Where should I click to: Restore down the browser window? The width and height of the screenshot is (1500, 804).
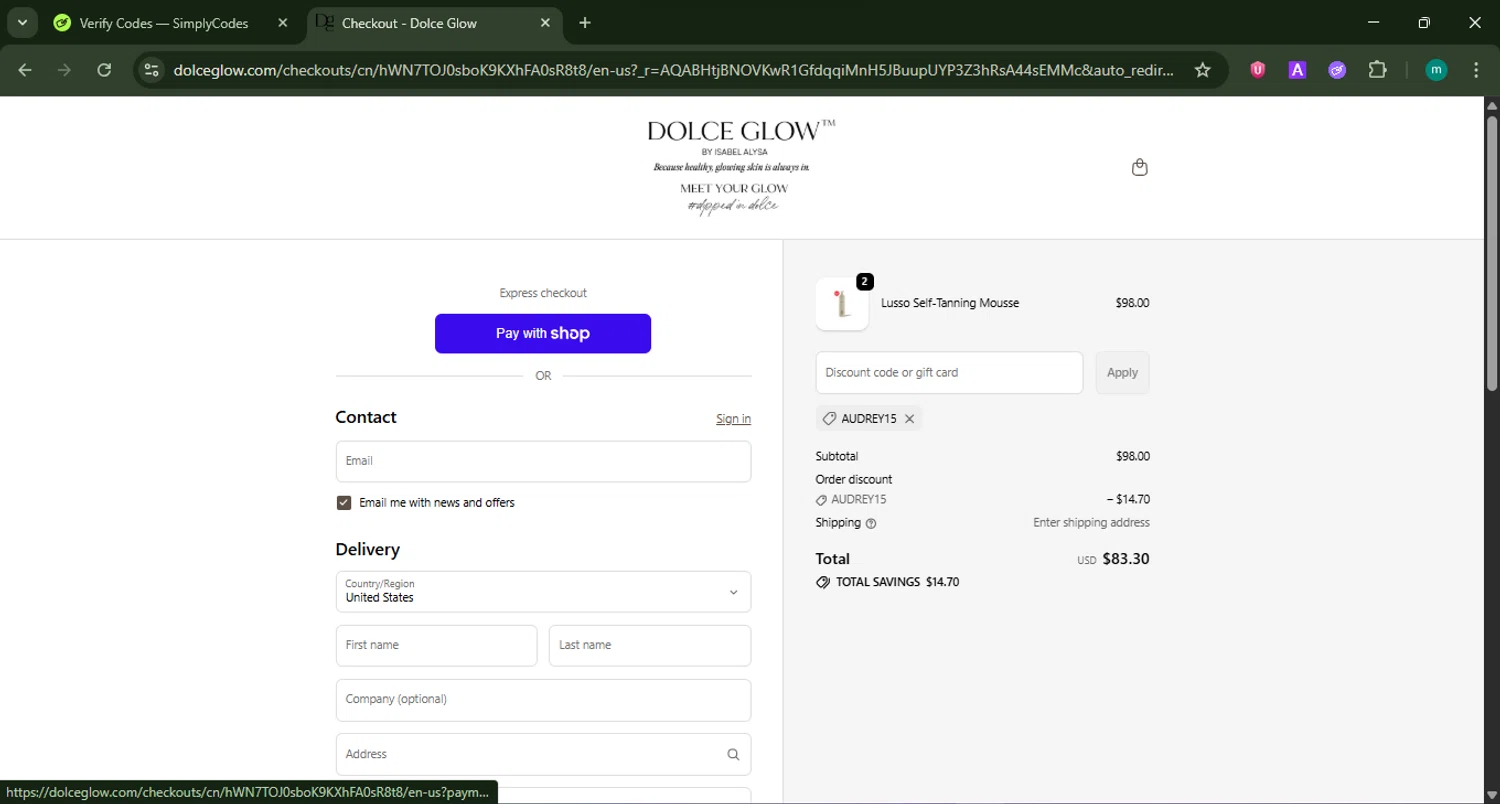(x=1424, y=22)
